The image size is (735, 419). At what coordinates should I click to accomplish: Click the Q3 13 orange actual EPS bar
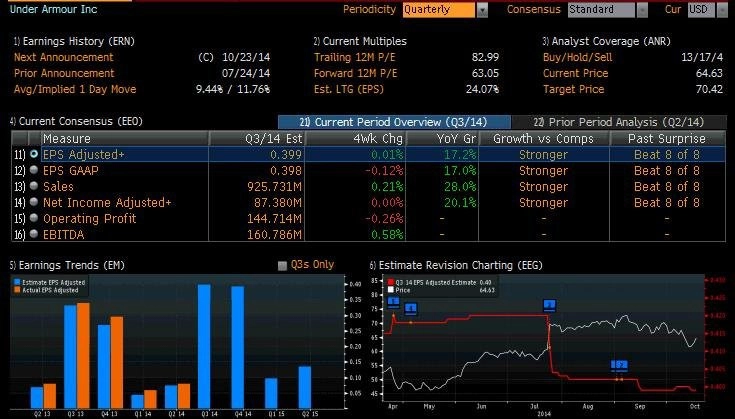tap(83, 355)
